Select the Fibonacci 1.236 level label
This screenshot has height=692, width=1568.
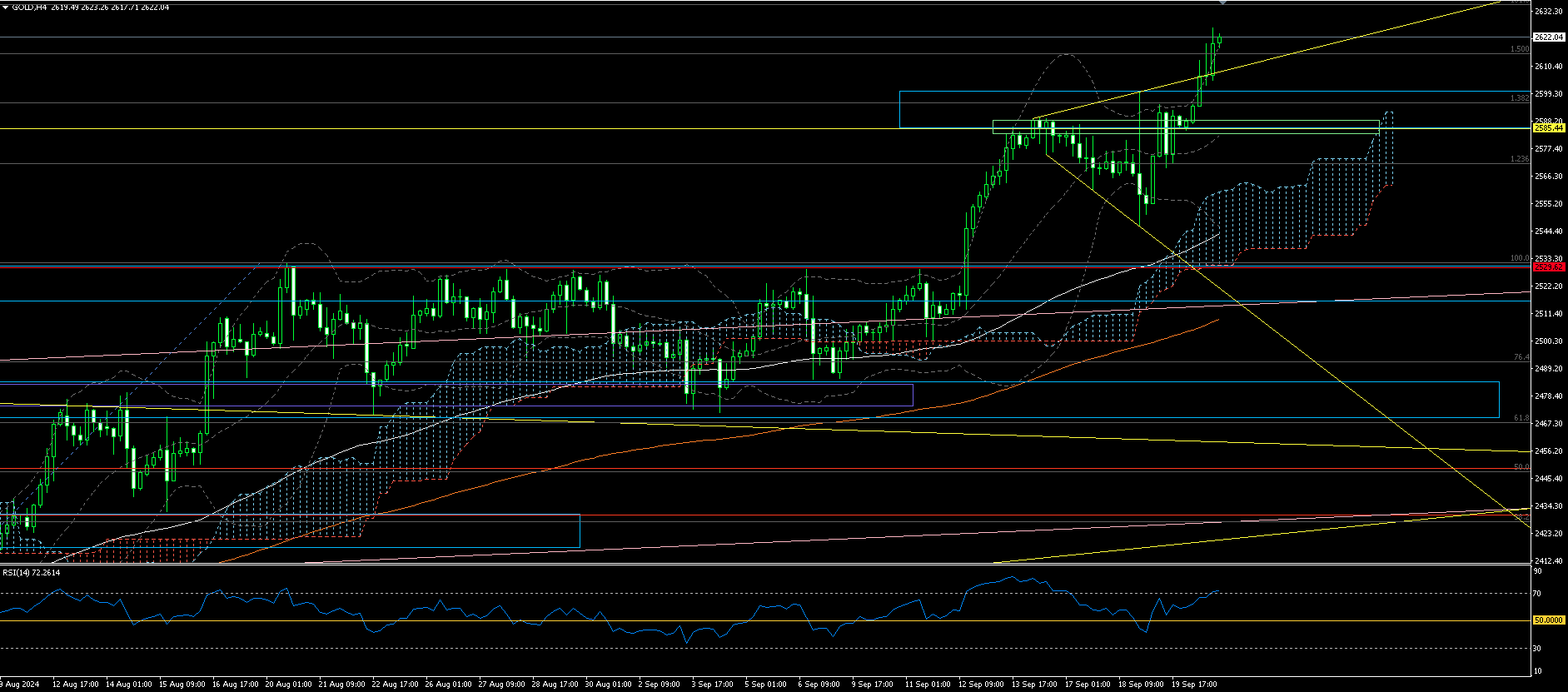pos(1520,159)
